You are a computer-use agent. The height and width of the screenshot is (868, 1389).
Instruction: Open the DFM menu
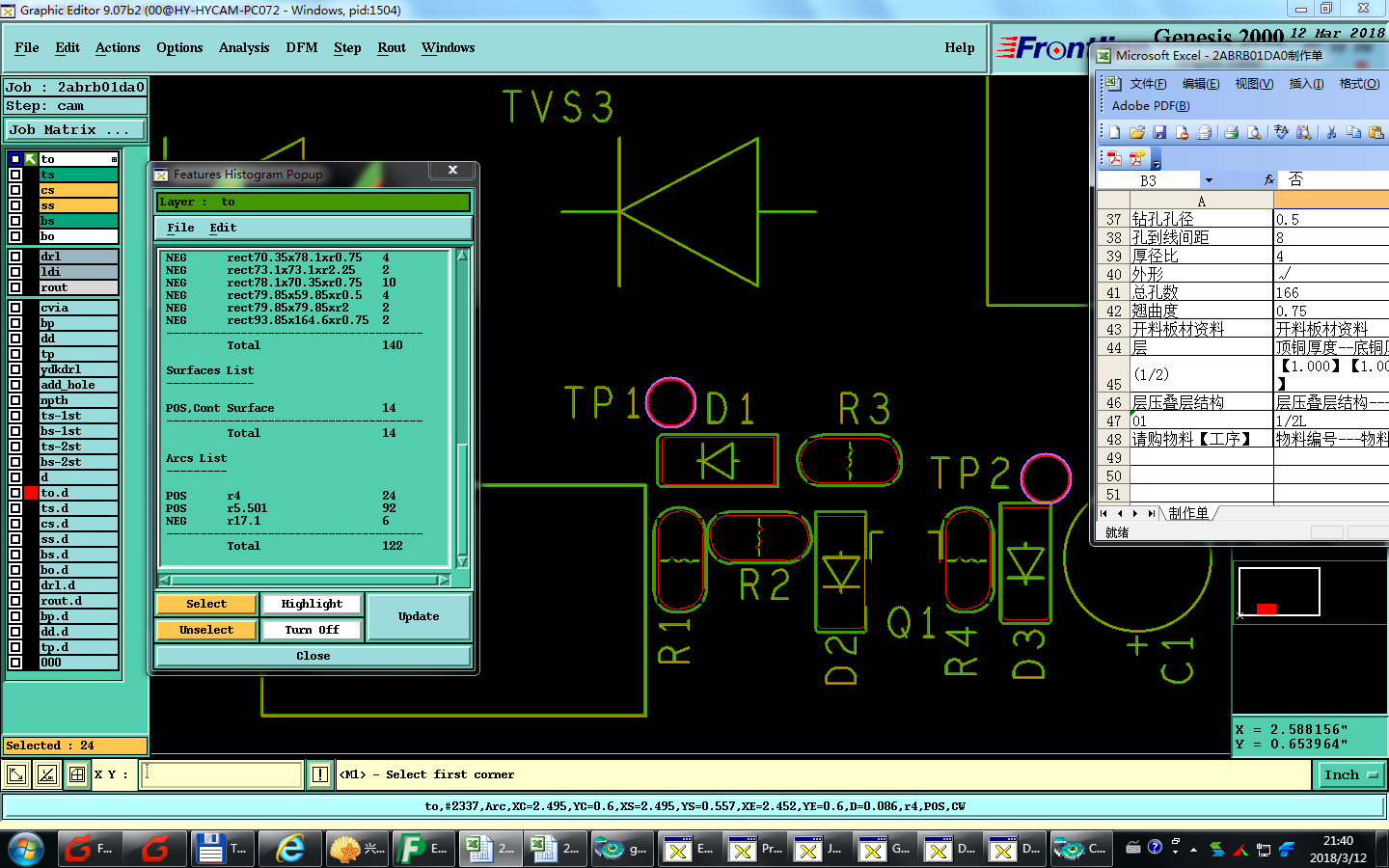(302, 47)
